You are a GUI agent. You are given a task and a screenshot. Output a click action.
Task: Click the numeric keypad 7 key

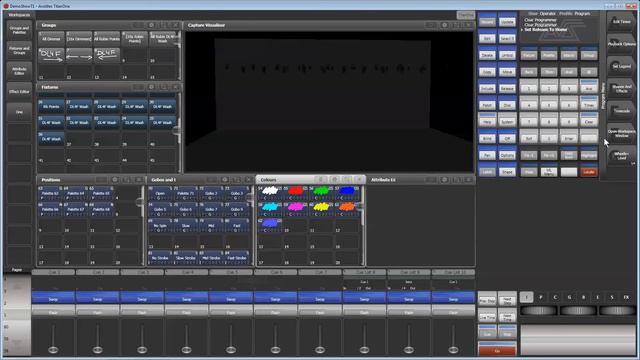[x=529, y=122]
